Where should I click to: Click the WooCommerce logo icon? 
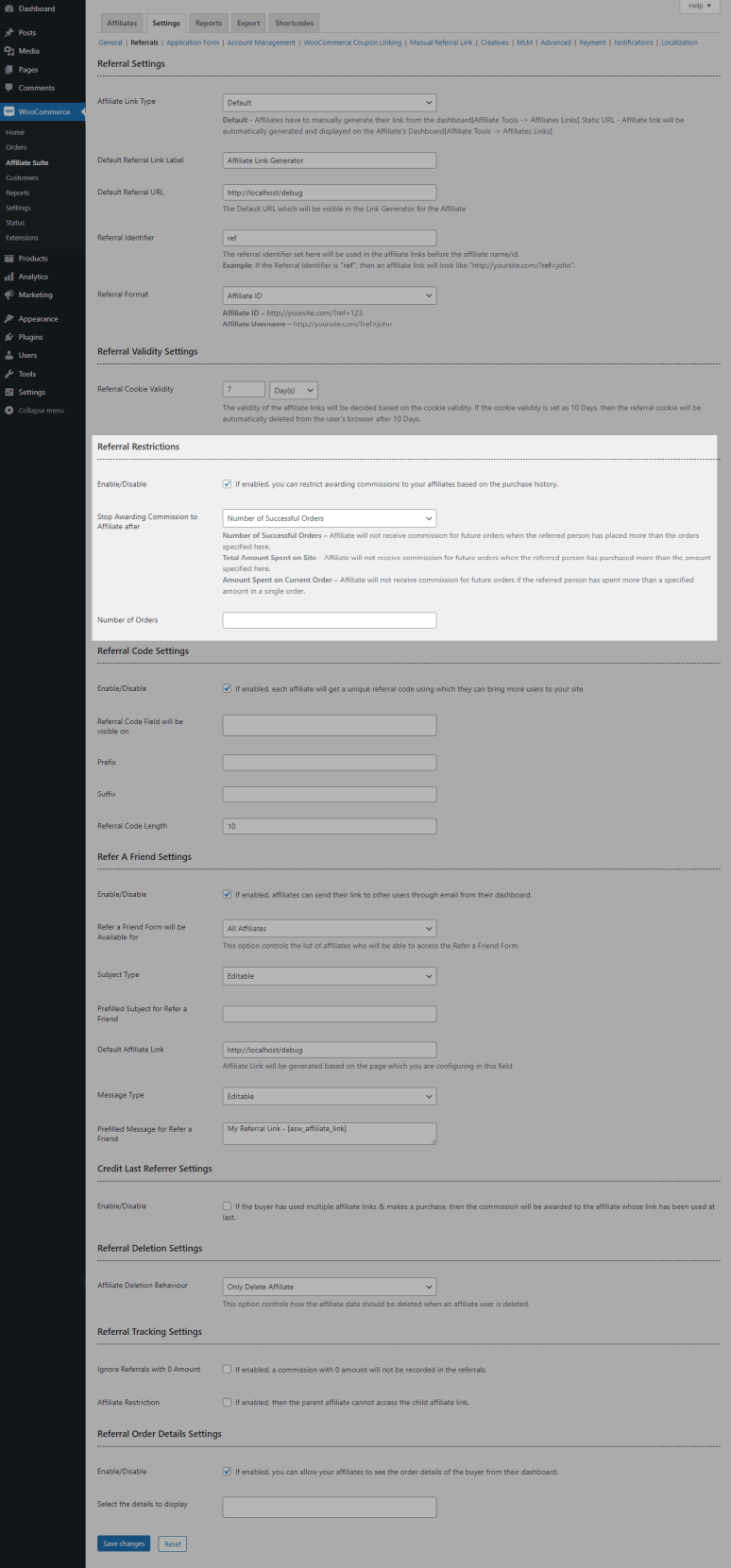point(9,111)
